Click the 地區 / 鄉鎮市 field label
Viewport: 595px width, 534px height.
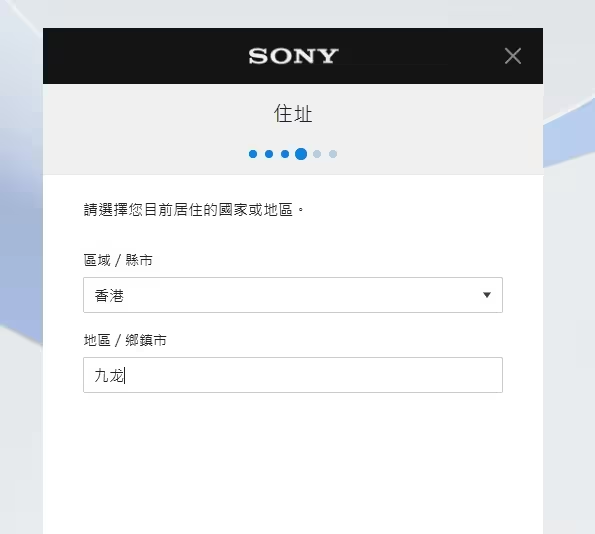[x=125, y=340]
